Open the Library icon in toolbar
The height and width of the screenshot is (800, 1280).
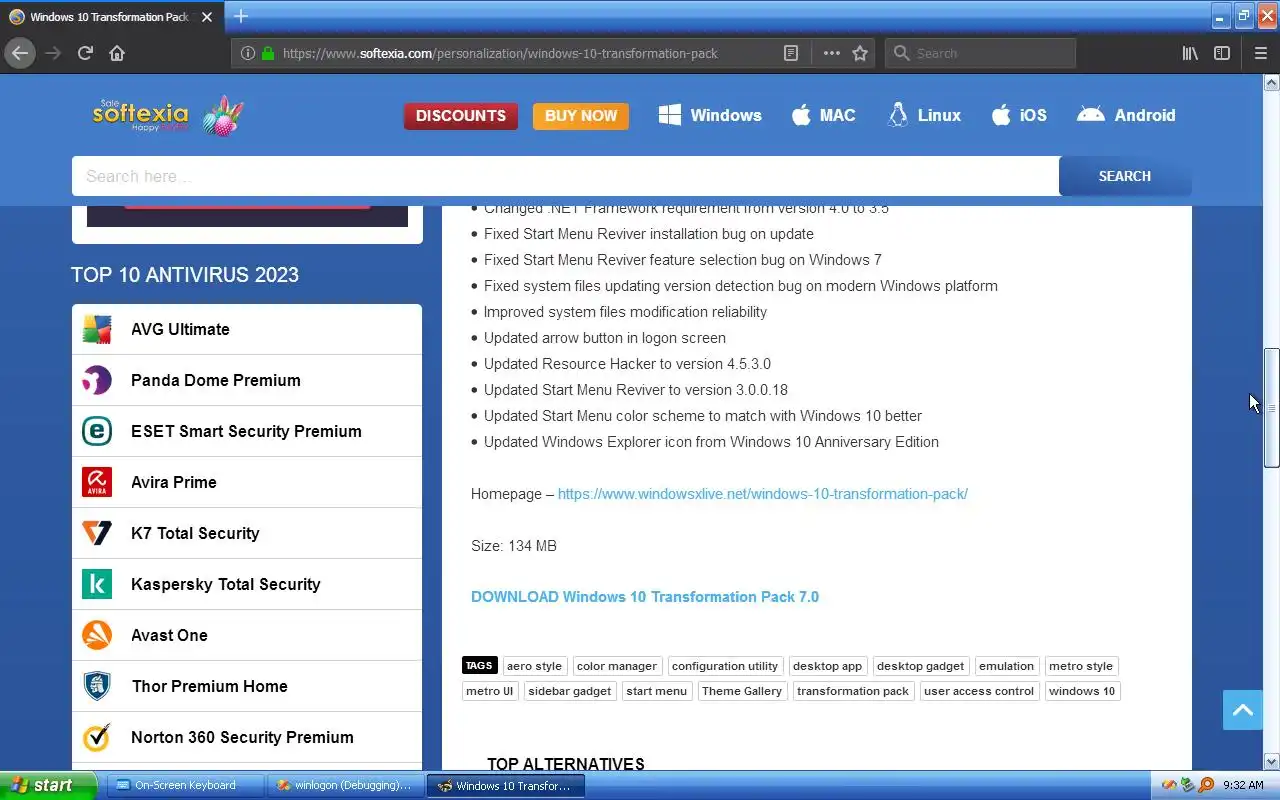tap(1190, 53)
